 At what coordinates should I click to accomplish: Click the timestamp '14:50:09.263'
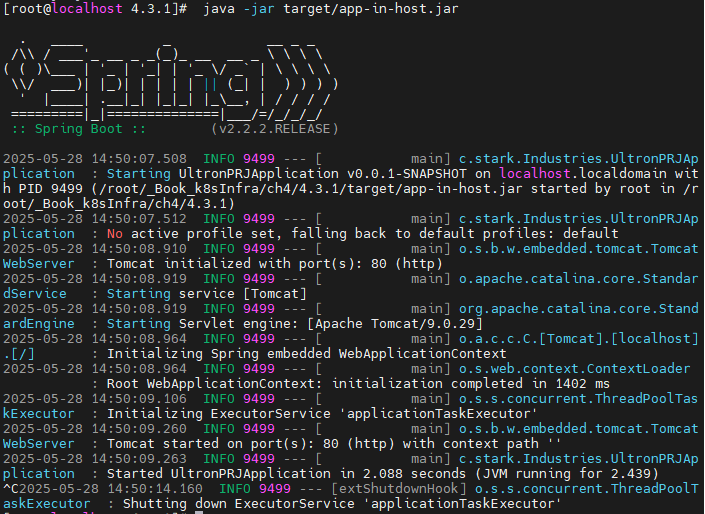pyautogui.click(x=139, y=459)
